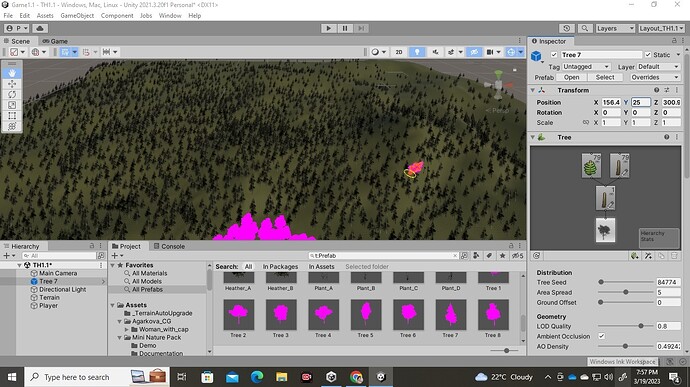
Task: Open the Layers dropdown
Action: [615, 28]
